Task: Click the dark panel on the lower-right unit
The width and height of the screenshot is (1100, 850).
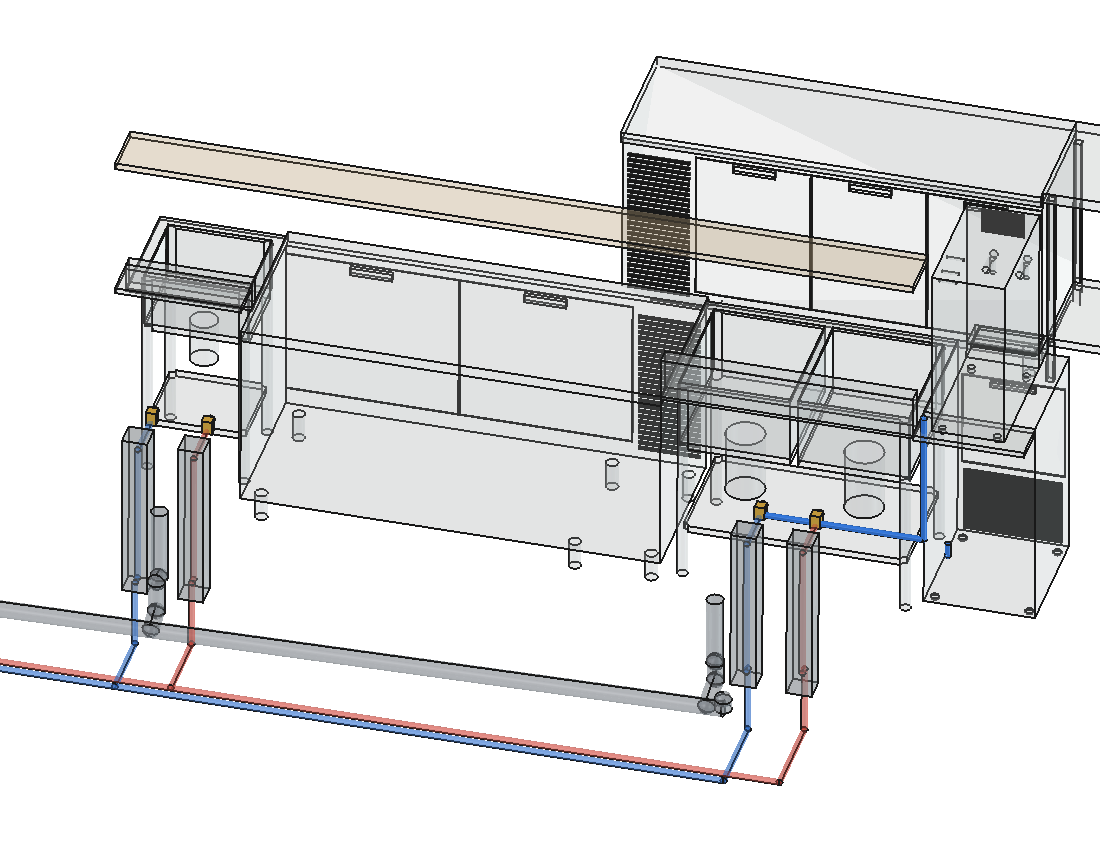Action: coord(1012,505)
